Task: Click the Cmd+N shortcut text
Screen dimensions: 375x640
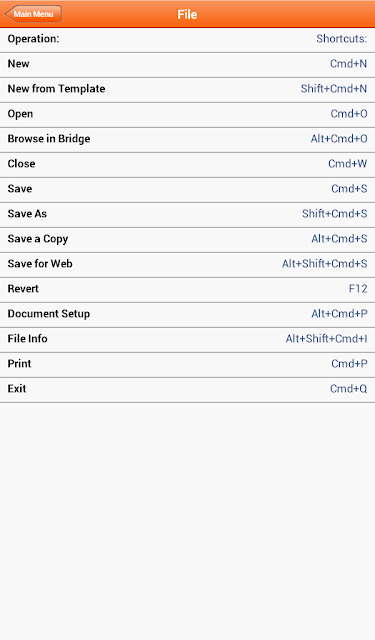Action: [348, 64]
